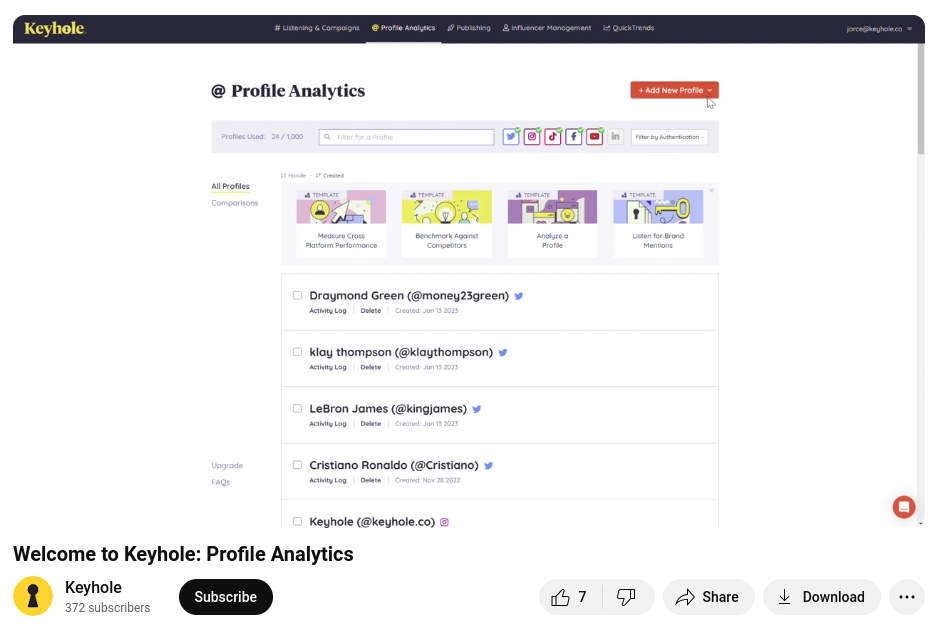Screen dimensions: 935x627
Task: Subscribe to the Keyhole channel
Action: (225, 597)
